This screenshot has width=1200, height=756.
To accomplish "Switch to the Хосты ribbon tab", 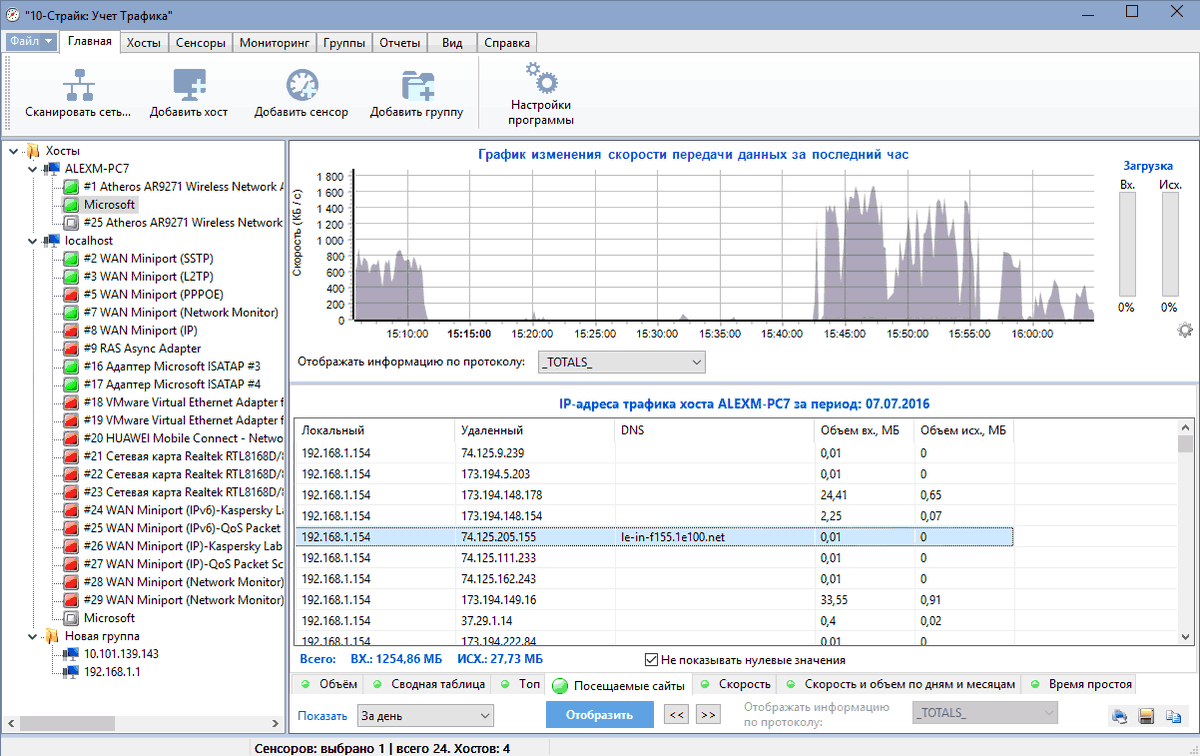I will coord(144,43).
